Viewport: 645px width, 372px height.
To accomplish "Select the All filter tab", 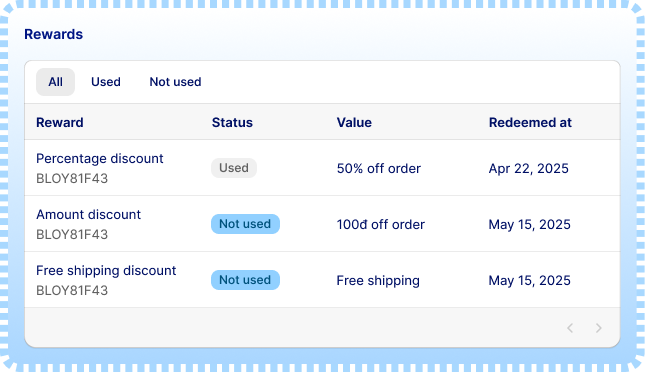I will pos(56,82).
